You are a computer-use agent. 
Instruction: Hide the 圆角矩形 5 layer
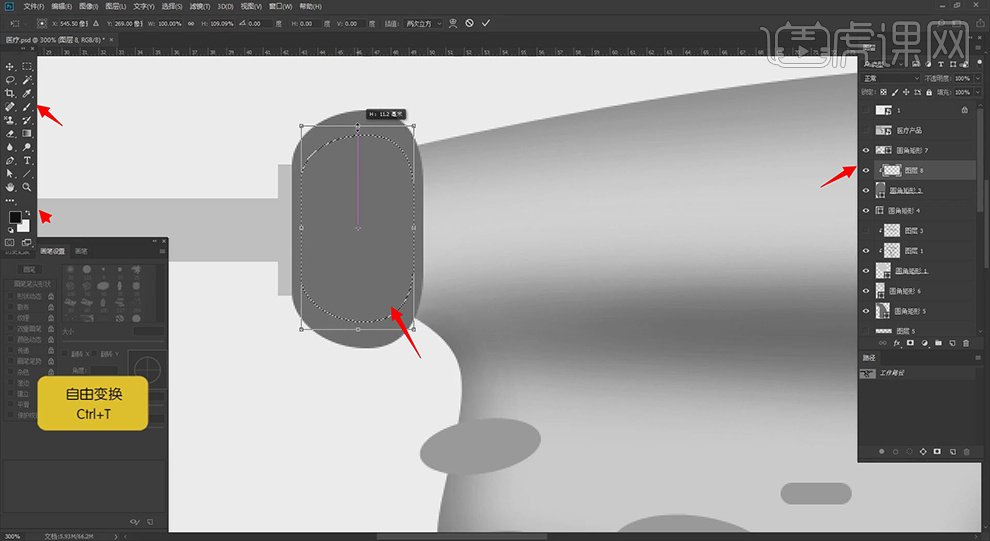coord(866,311)
